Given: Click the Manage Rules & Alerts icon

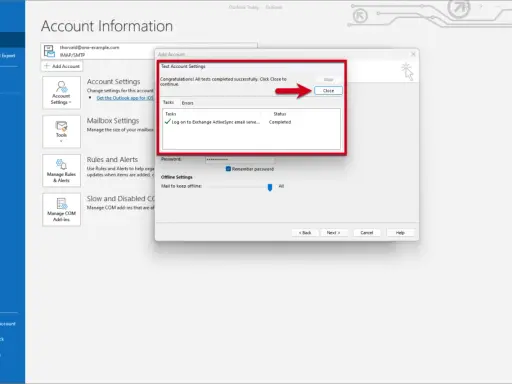Looking at the screenshot, I should tap(61, 170).
